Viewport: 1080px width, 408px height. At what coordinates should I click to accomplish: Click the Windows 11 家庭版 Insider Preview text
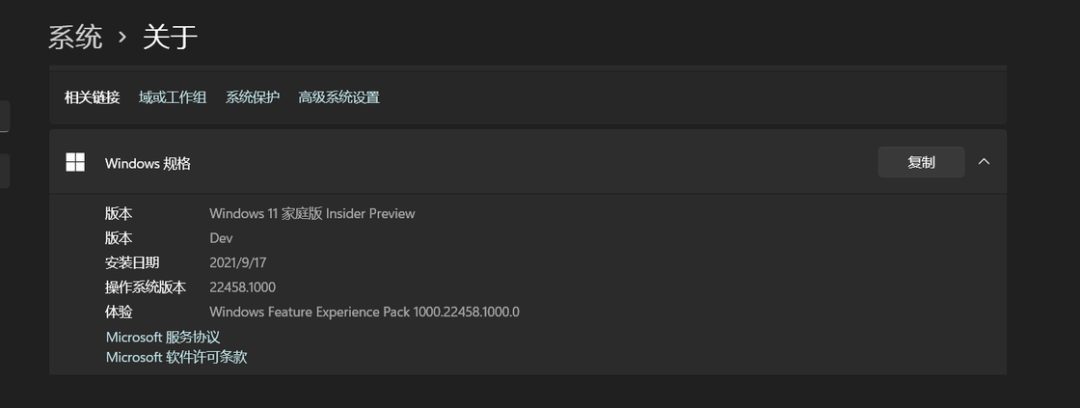tap(312, 213)
